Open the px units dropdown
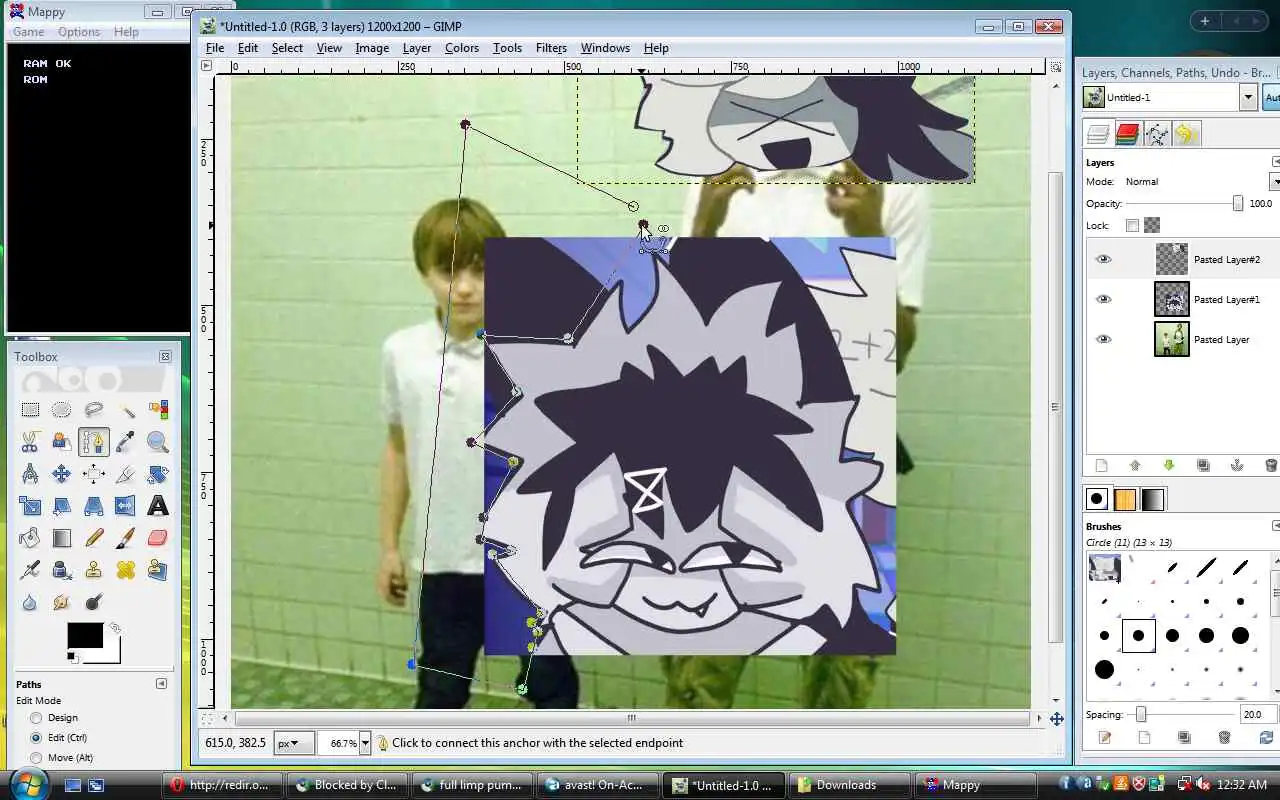1280x800 pixels. pyautogui.click(x=294, y=743)
